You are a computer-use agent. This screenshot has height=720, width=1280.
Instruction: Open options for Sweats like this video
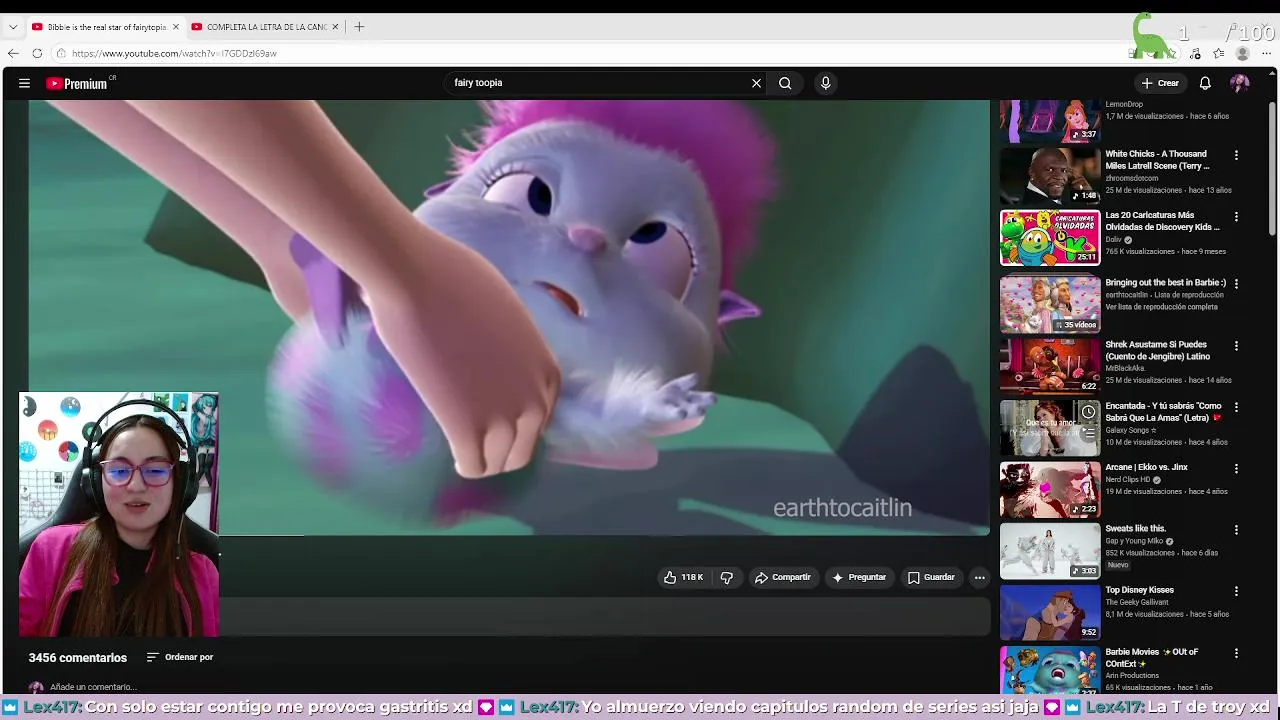[1236, 530]
